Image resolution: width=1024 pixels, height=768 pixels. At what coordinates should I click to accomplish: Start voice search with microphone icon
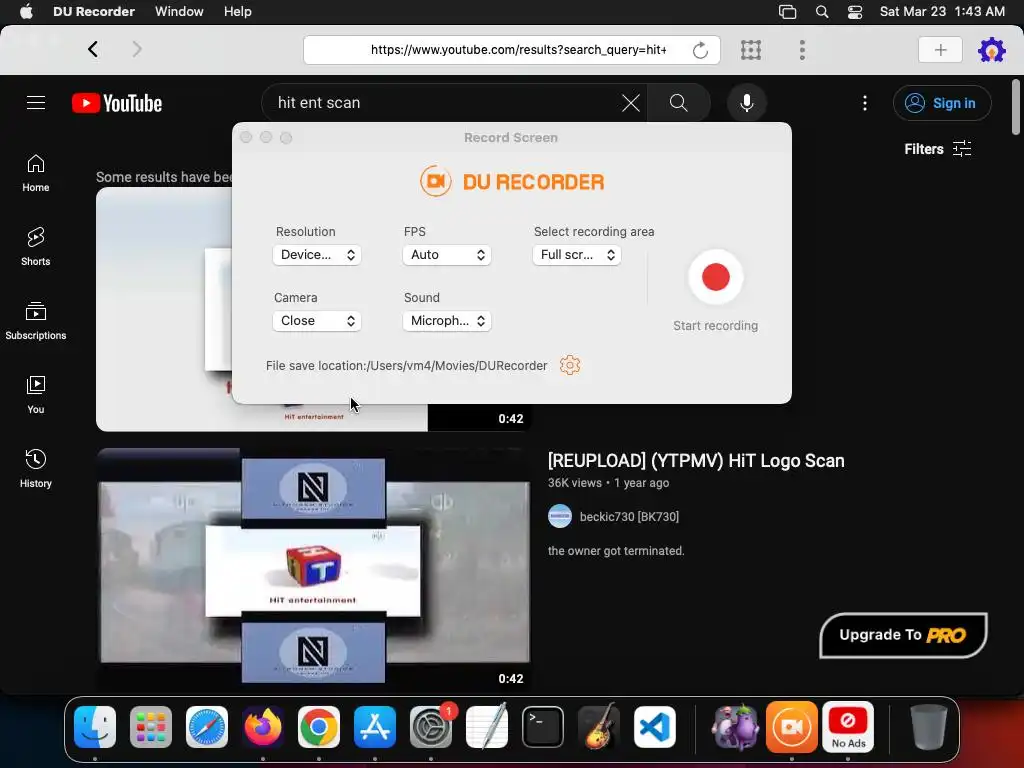pos(746,103)
